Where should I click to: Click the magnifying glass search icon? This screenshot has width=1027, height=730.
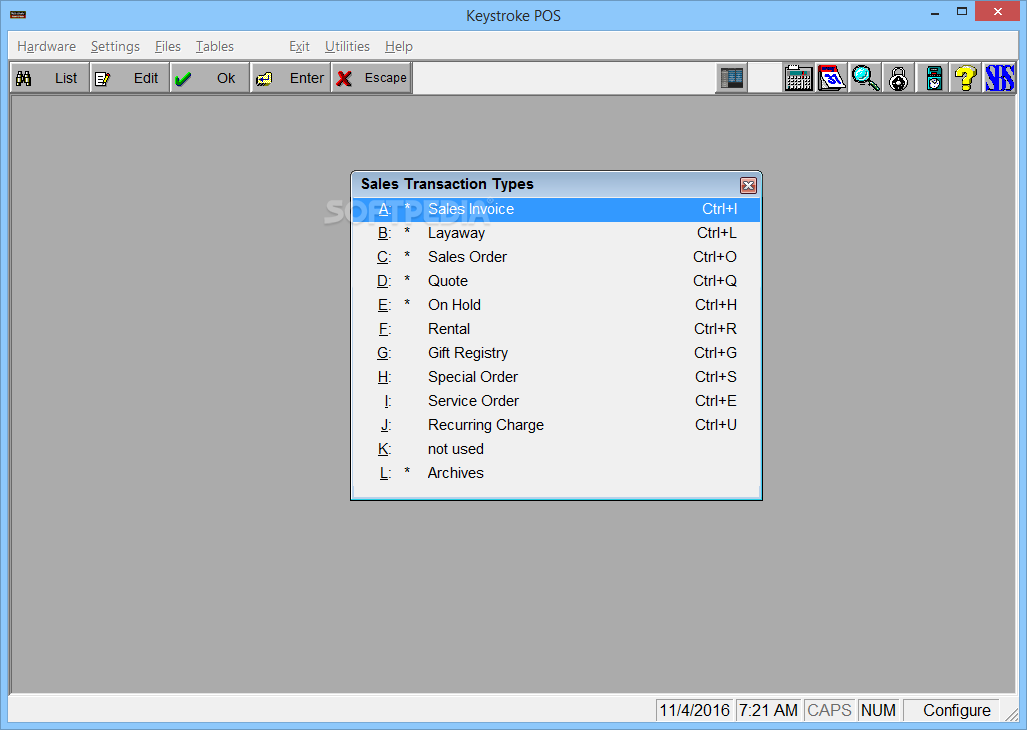[x=865, y=79]
